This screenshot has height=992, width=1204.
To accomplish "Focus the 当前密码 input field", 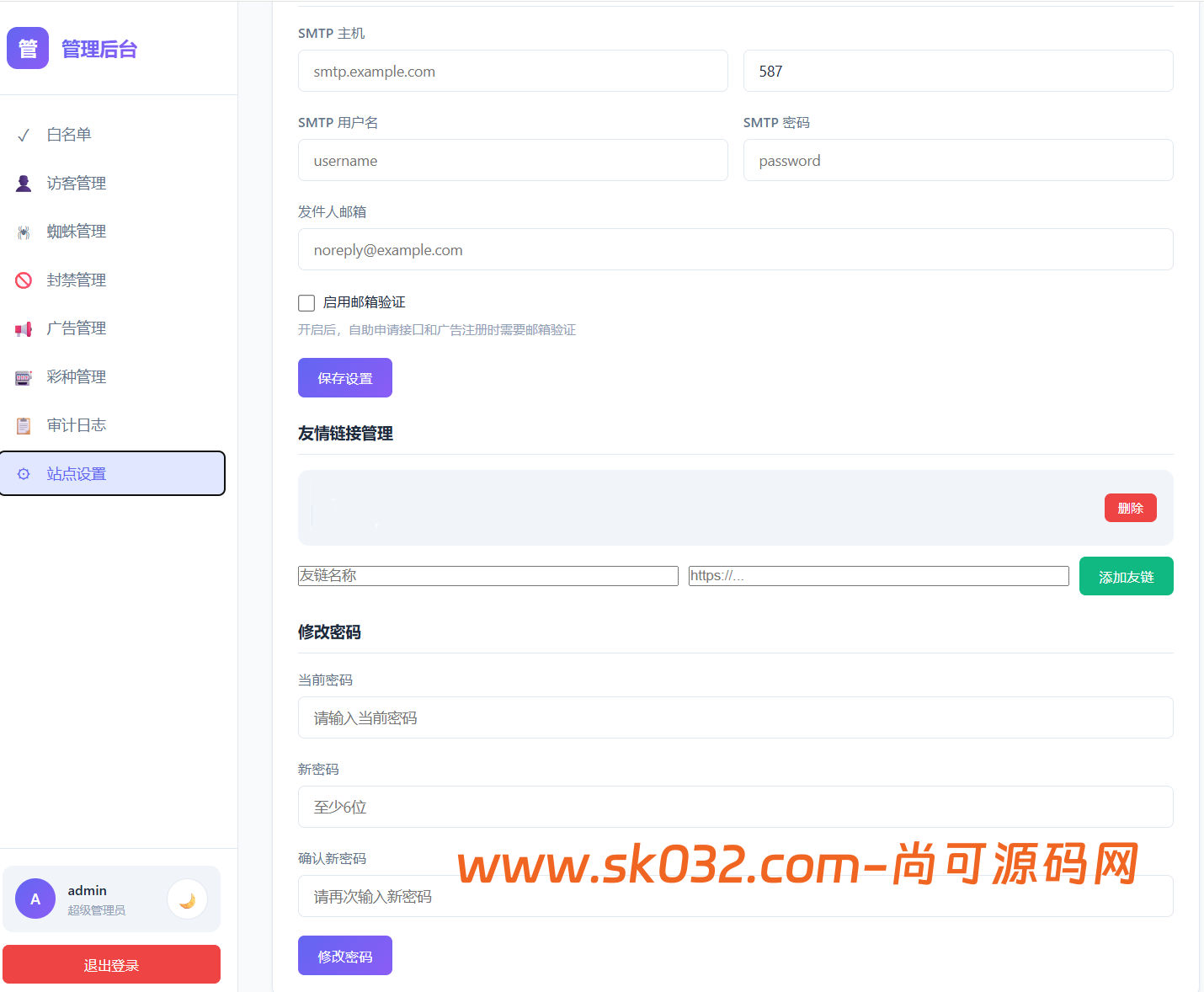I will [736, 717].
